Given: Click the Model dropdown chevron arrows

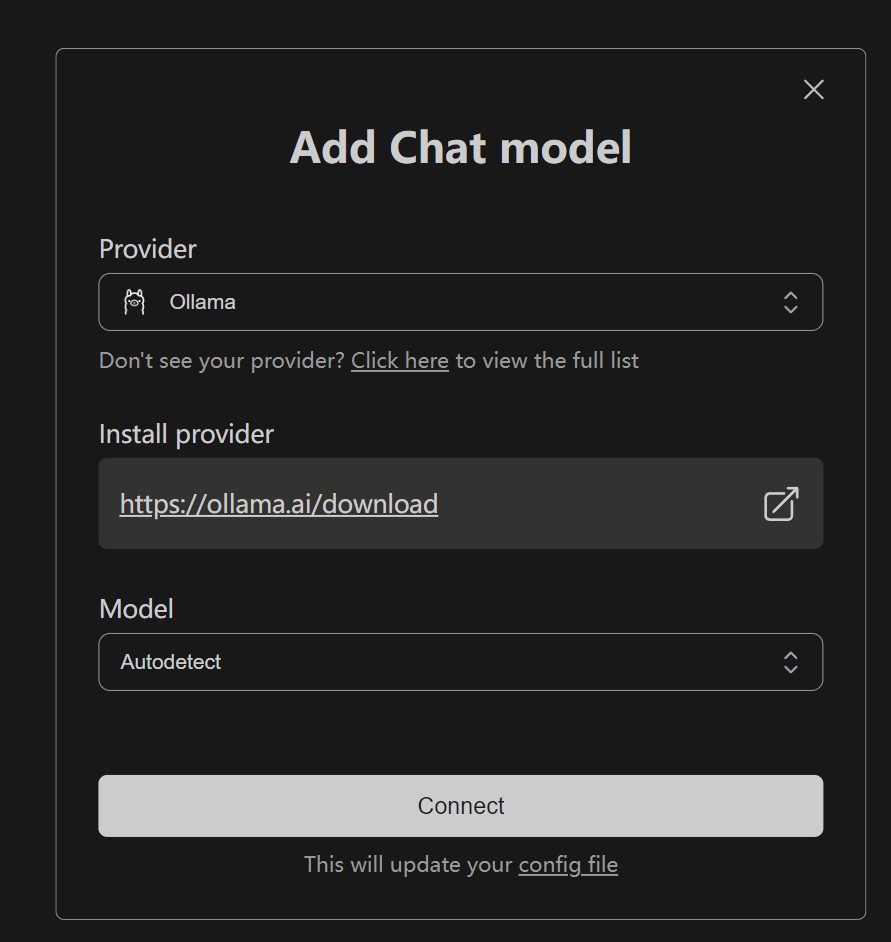Looking at the screenshot, I should point(790,662).
